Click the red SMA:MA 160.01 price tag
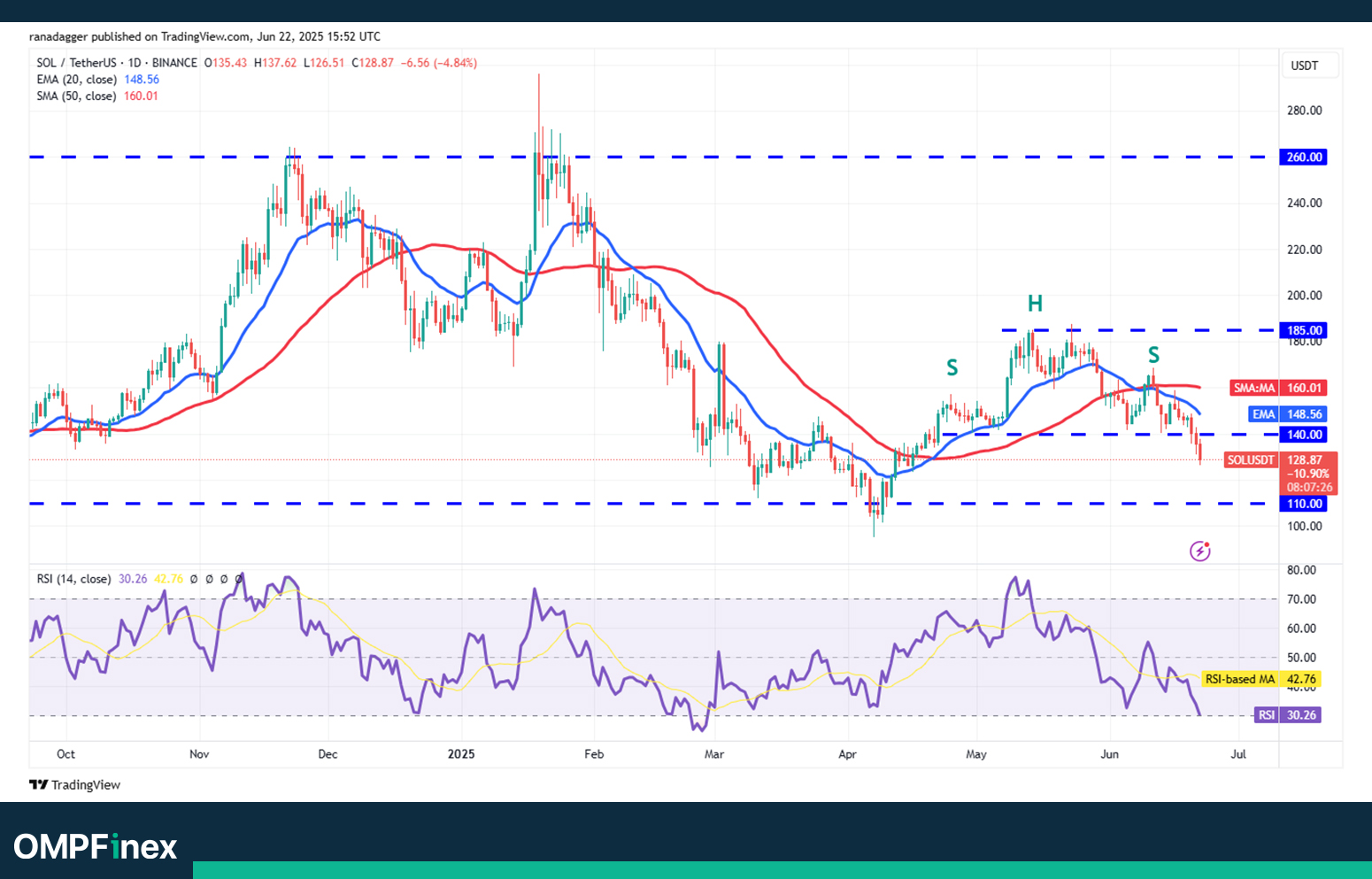 pos(1277,388)
